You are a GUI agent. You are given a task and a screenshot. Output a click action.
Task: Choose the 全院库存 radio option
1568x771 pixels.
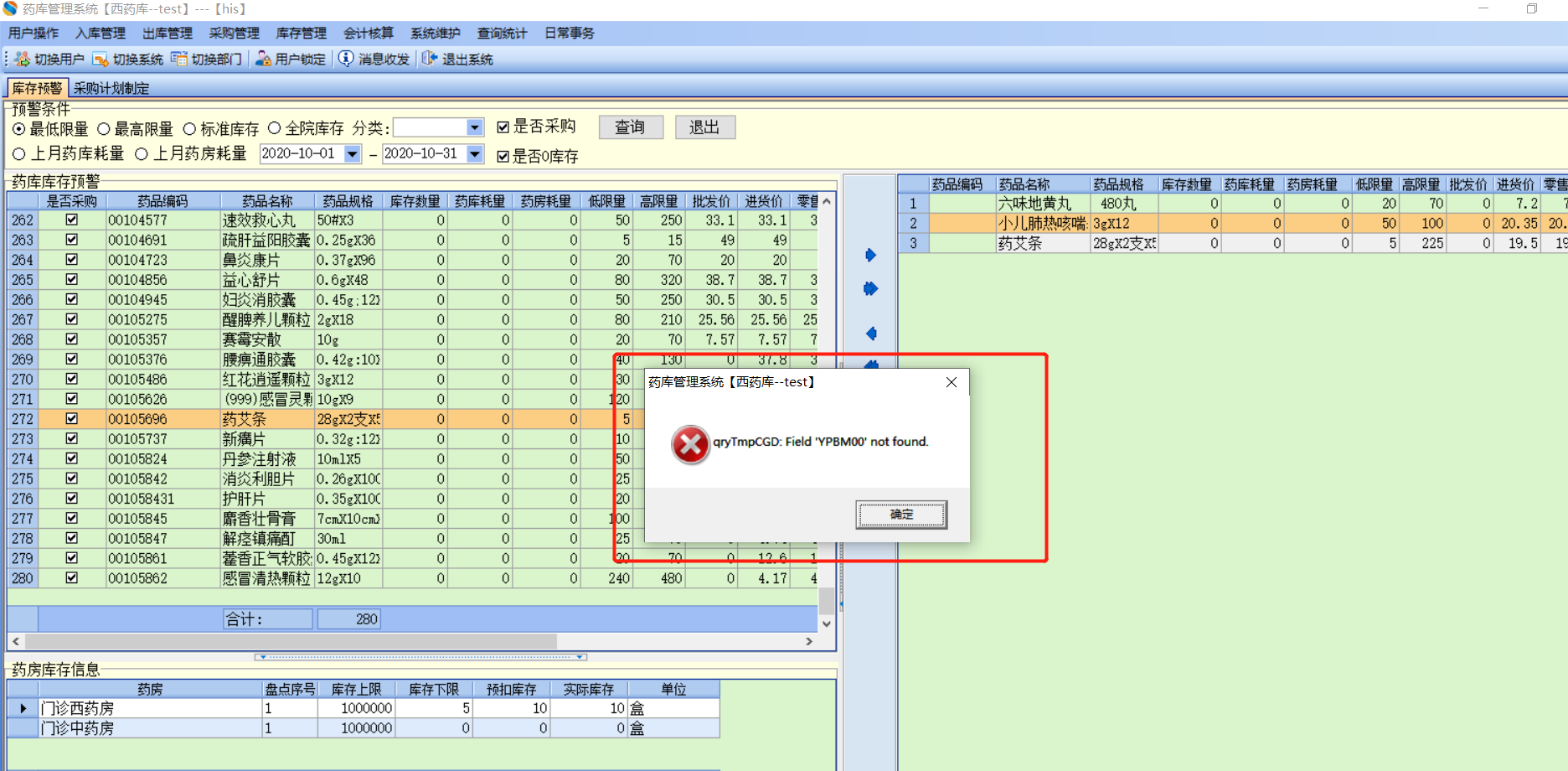point(275,128)
